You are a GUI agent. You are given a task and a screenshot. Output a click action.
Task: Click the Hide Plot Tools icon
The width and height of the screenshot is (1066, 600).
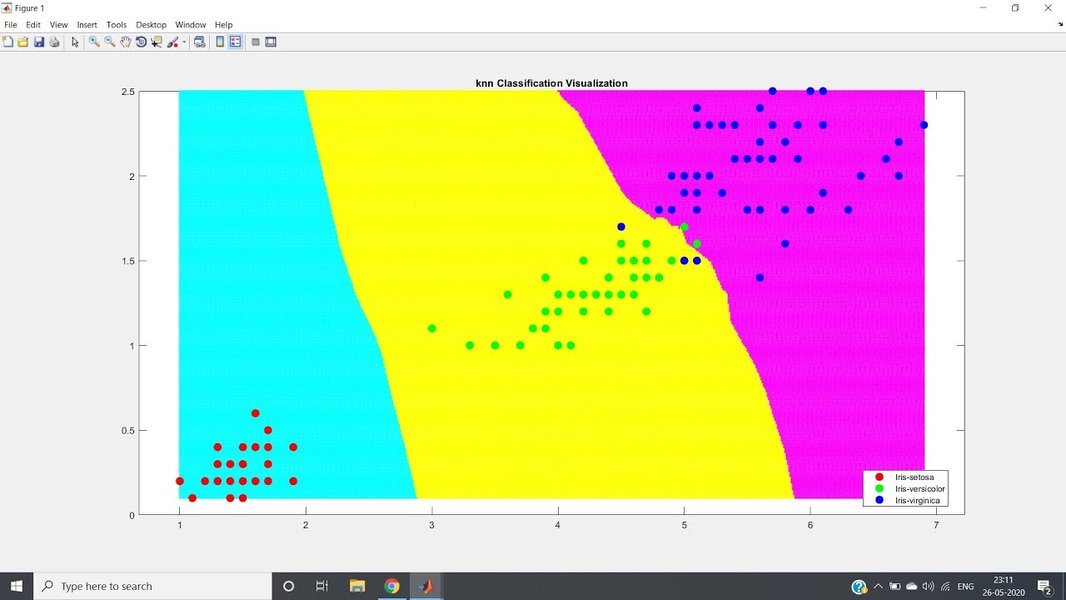coord(256,42)
